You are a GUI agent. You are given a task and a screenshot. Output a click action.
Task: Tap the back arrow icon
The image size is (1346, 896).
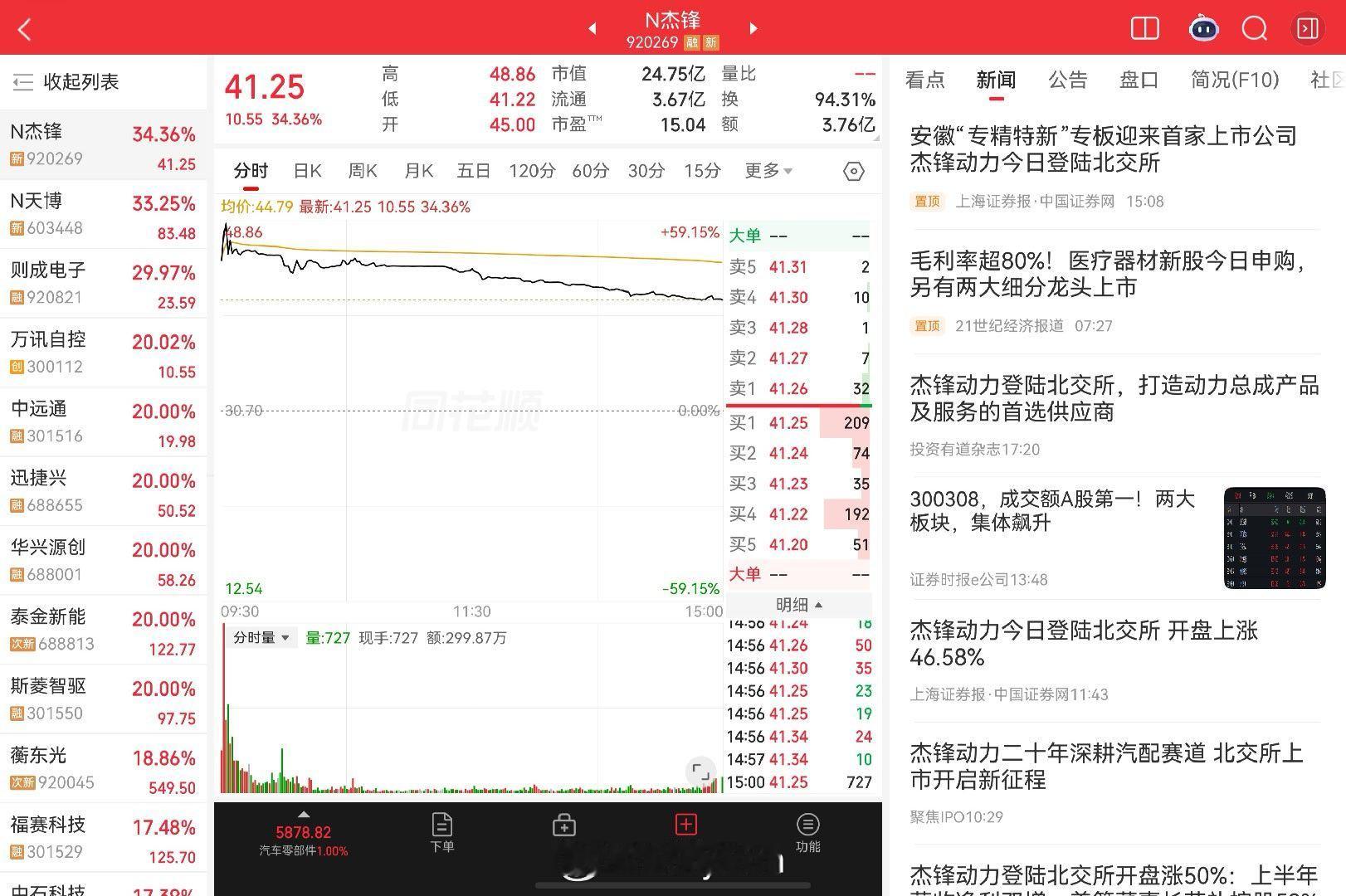point(24,30)
